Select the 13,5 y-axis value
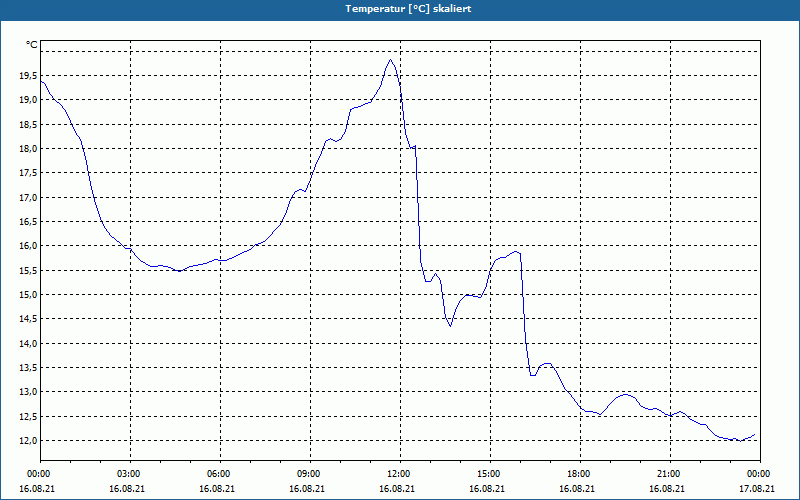 28,367
